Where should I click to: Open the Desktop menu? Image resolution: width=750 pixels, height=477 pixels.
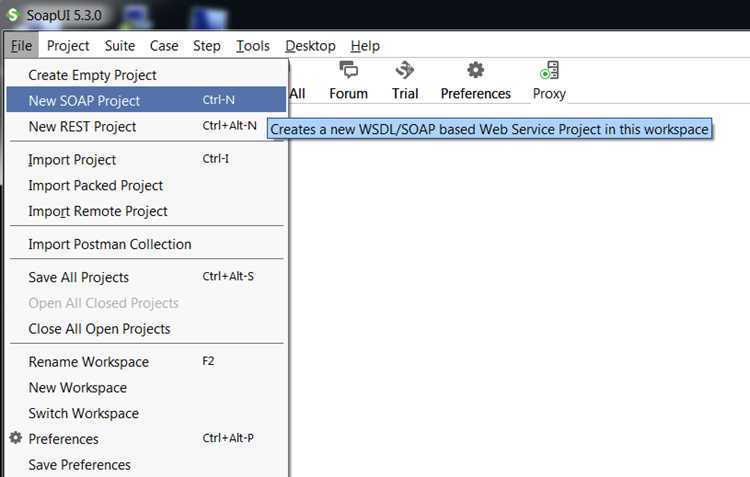310,46
